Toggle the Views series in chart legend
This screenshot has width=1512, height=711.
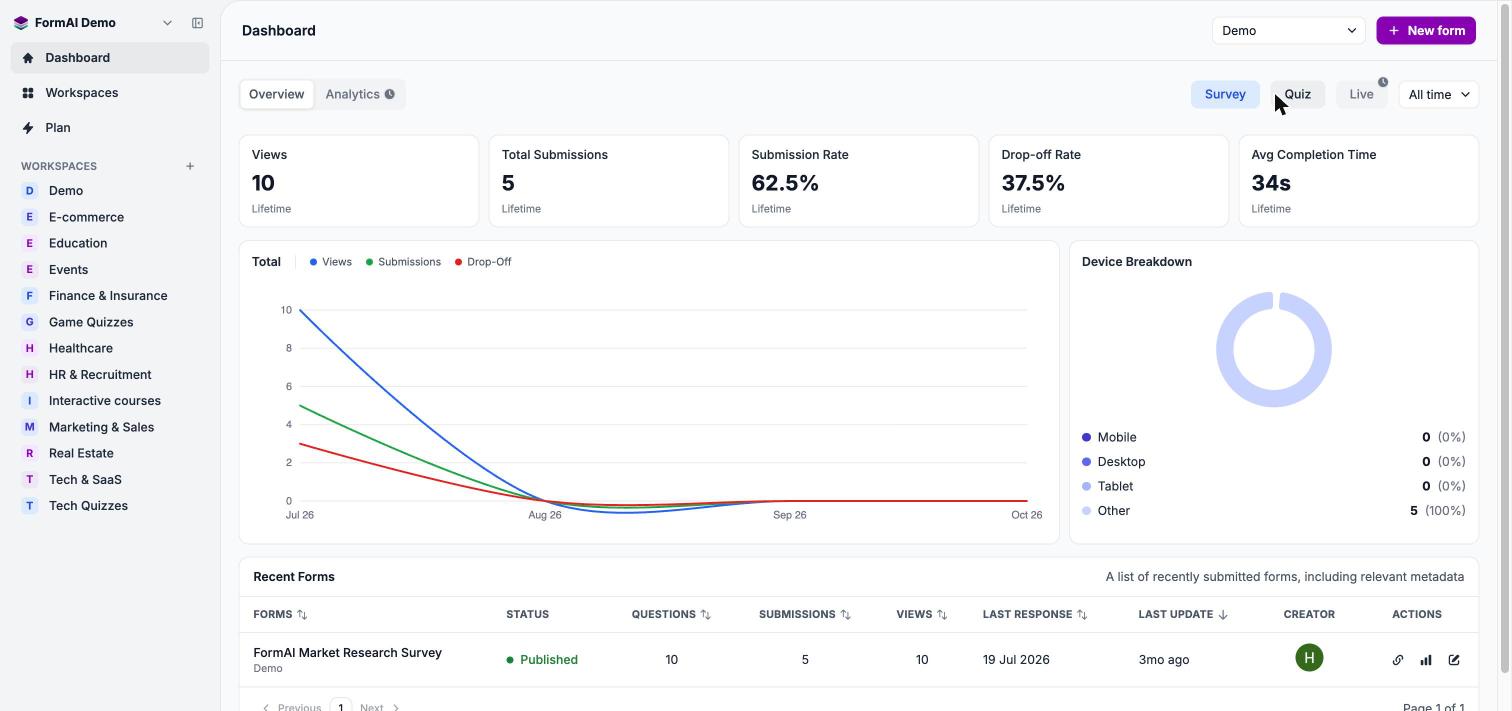(x=331, y=262)
